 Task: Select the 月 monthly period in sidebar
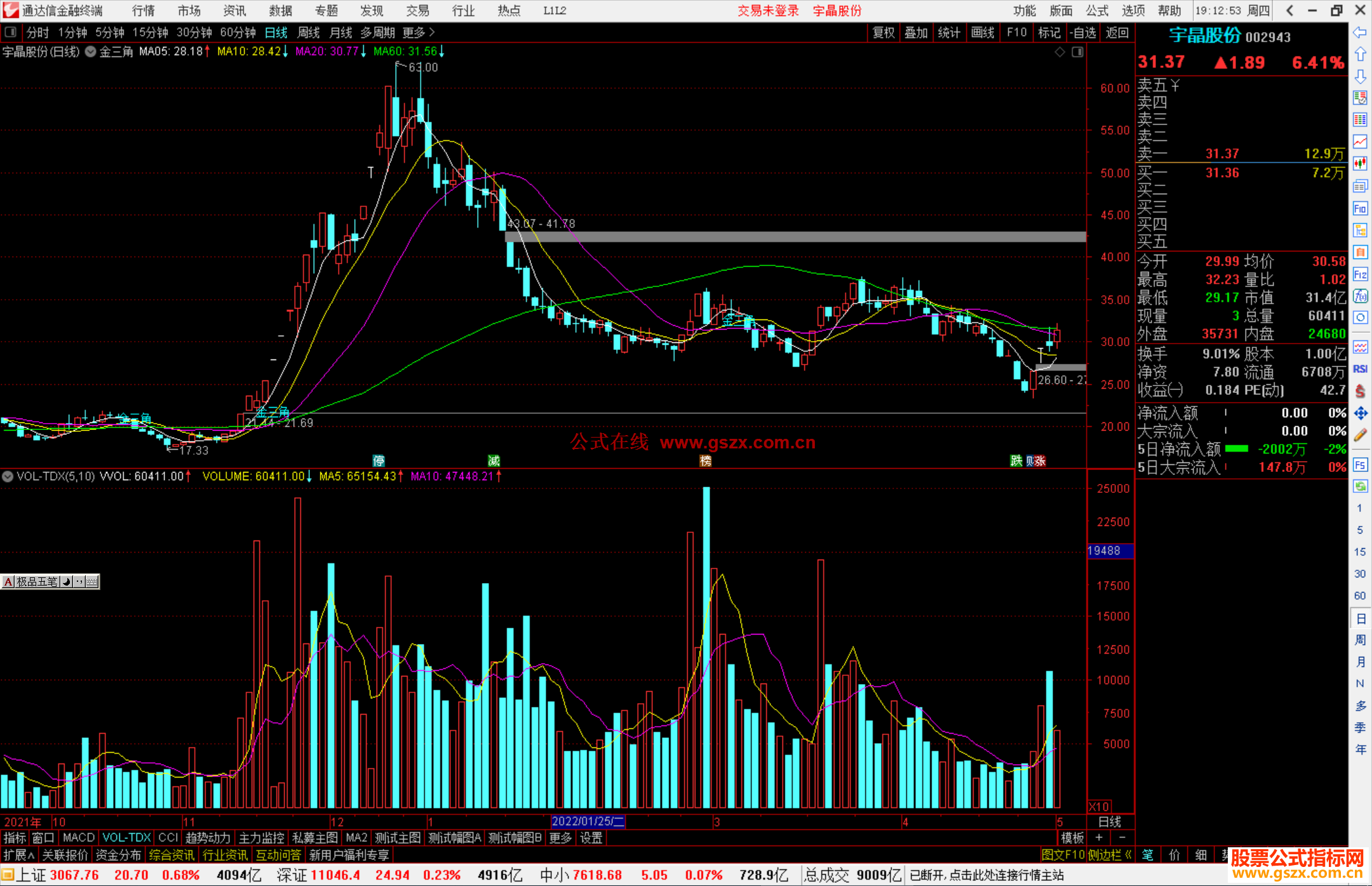(1361, 662)
